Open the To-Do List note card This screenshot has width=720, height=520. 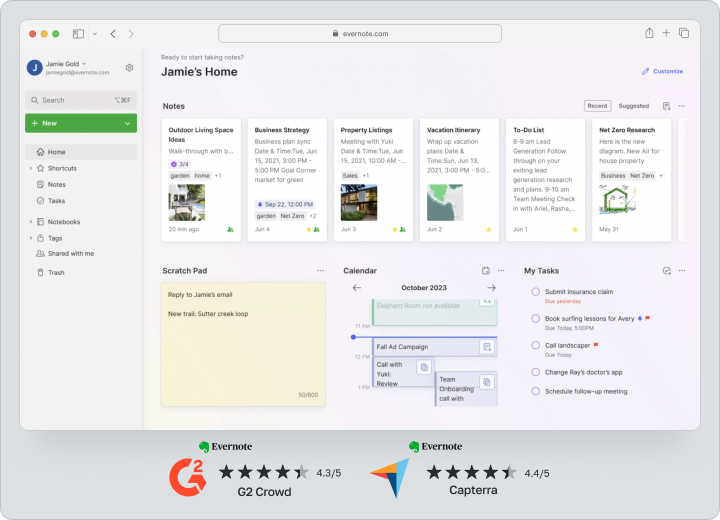pyautogui.click(x=546, y=180)
